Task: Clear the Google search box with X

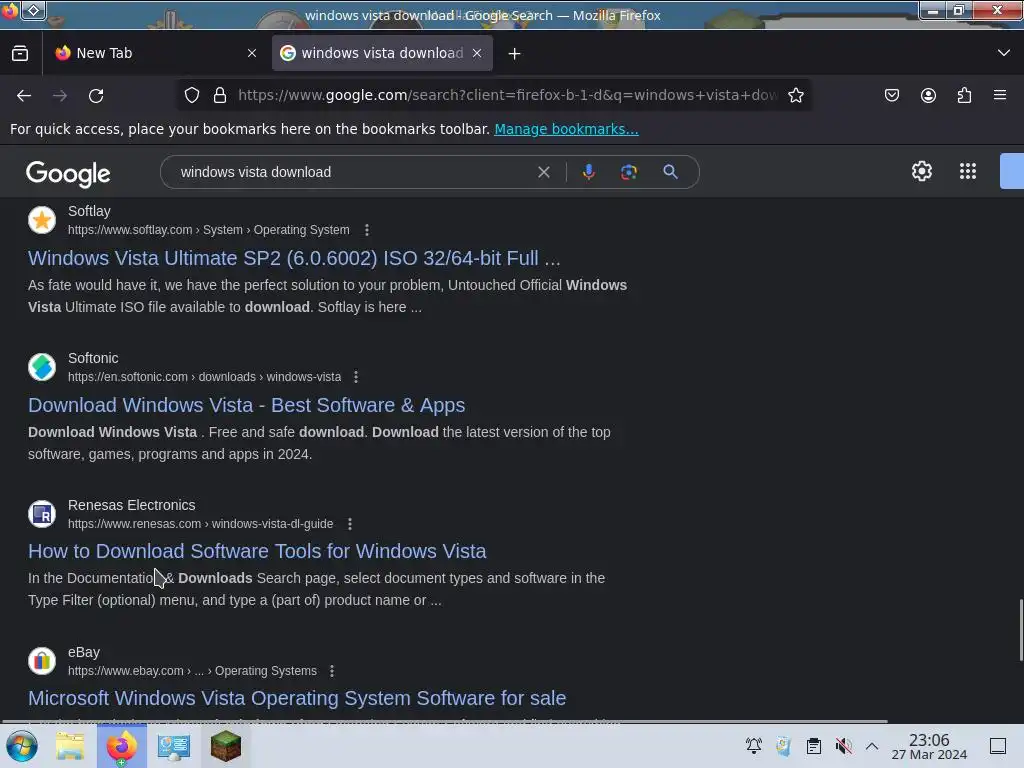Action: [x=543, y=172]
